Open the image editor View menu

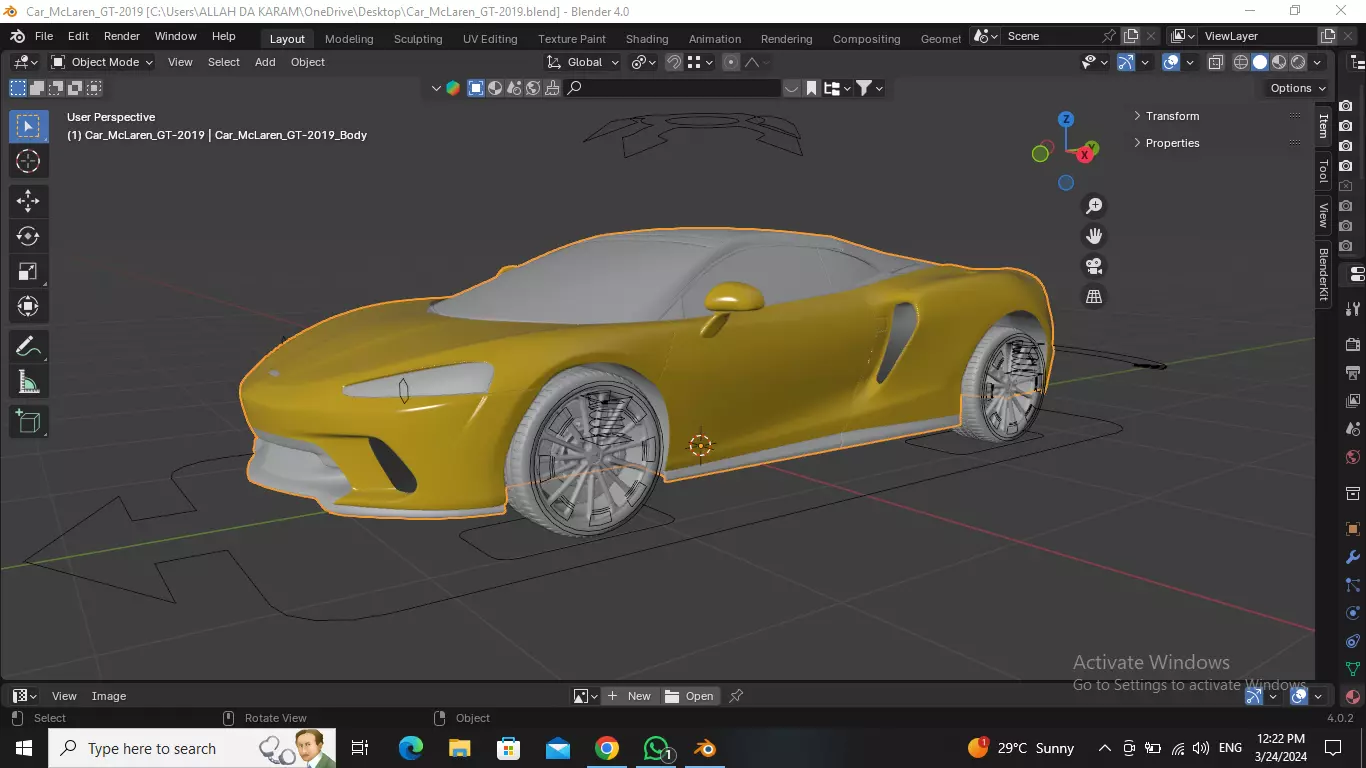[x=64, y=696]
